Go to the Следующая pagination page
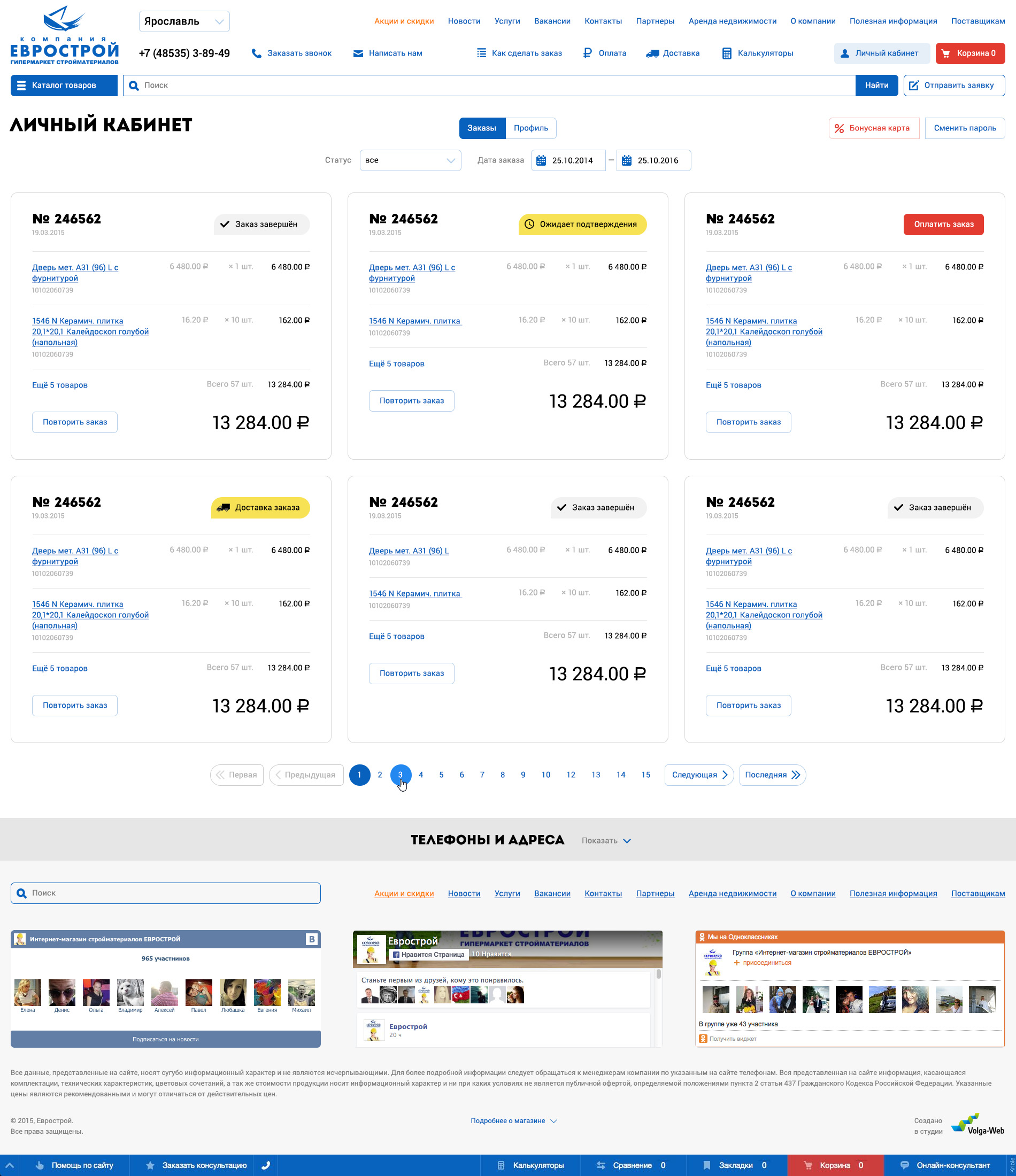The height and width of the screenshot is (1176, 1016). [699, 775]
